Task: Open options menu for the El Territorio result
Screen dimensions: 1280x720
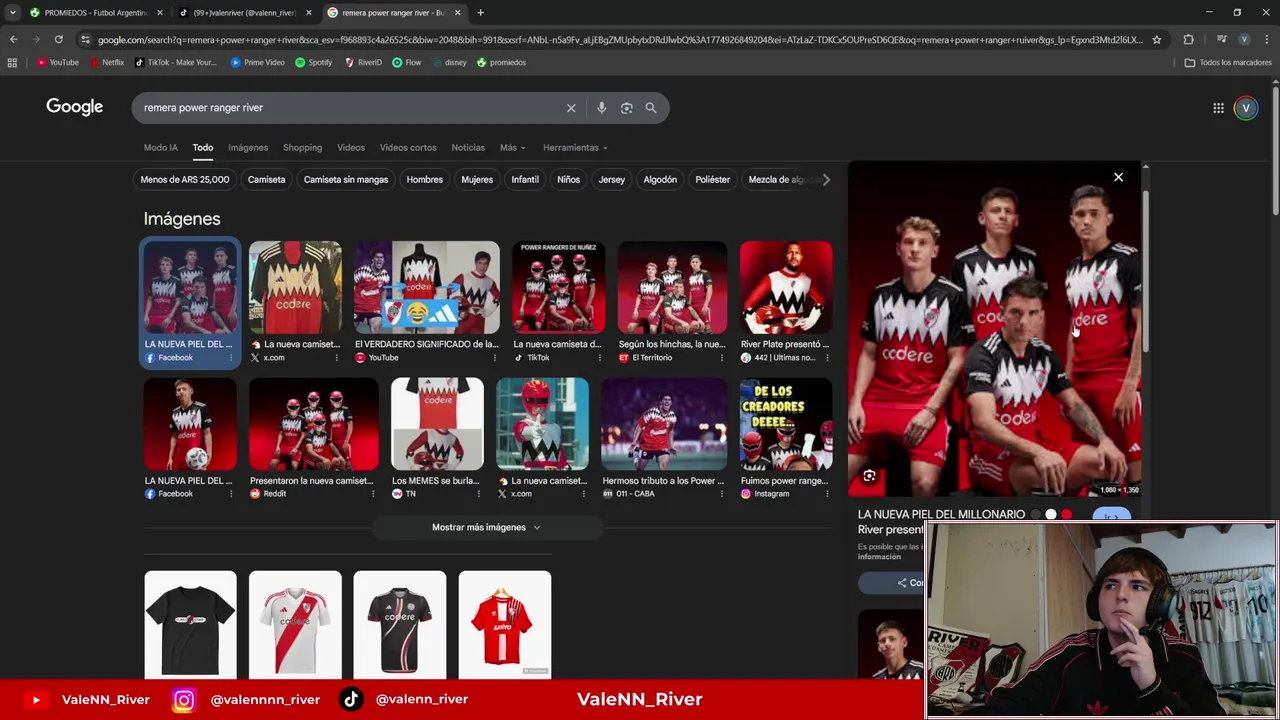Action: click(x=722, y=358)
